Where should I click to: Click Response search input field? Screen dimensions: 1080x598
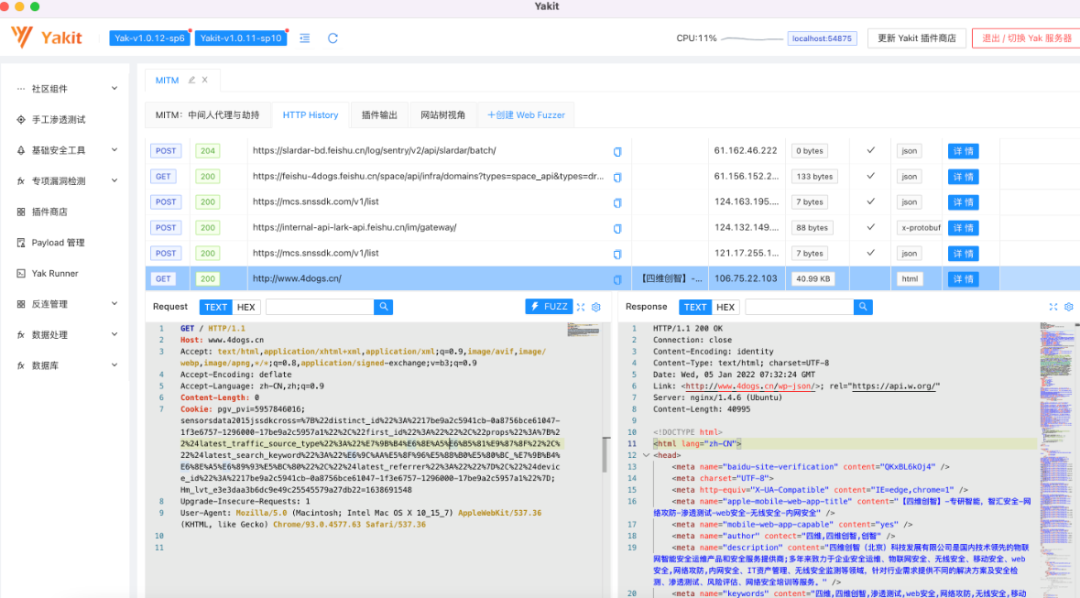(x=800, y=307)
